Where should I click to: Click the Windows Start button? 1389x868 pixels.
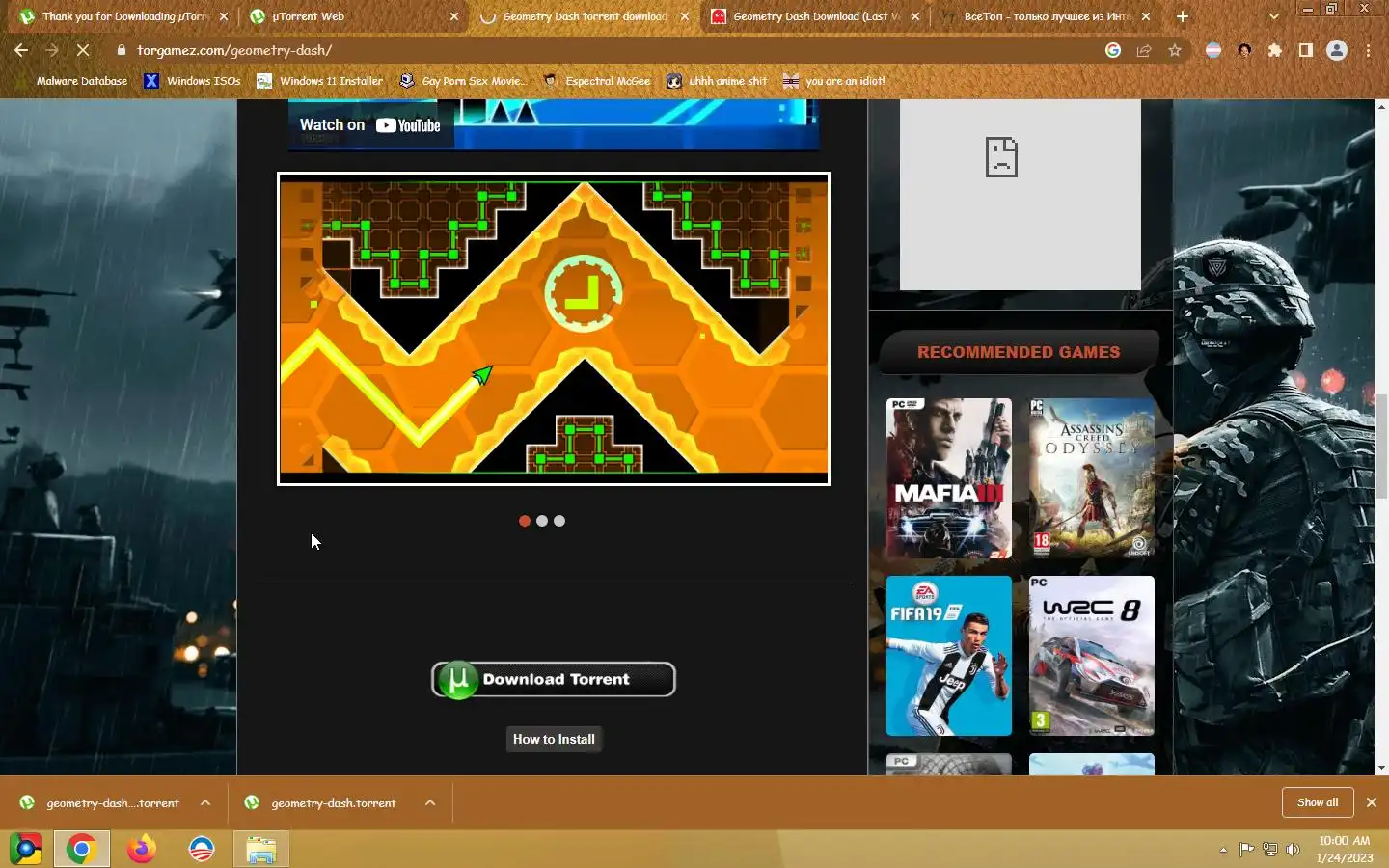pyautogui.click(x=26, y=850)
